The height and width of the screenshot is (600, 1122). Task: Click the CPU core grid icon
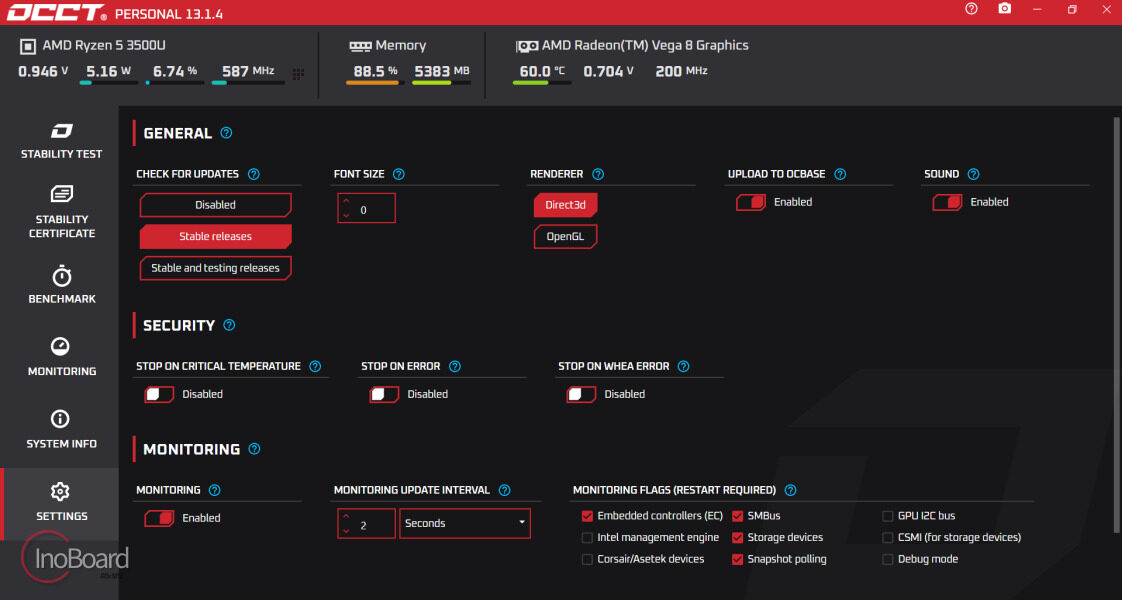point(298,74)
